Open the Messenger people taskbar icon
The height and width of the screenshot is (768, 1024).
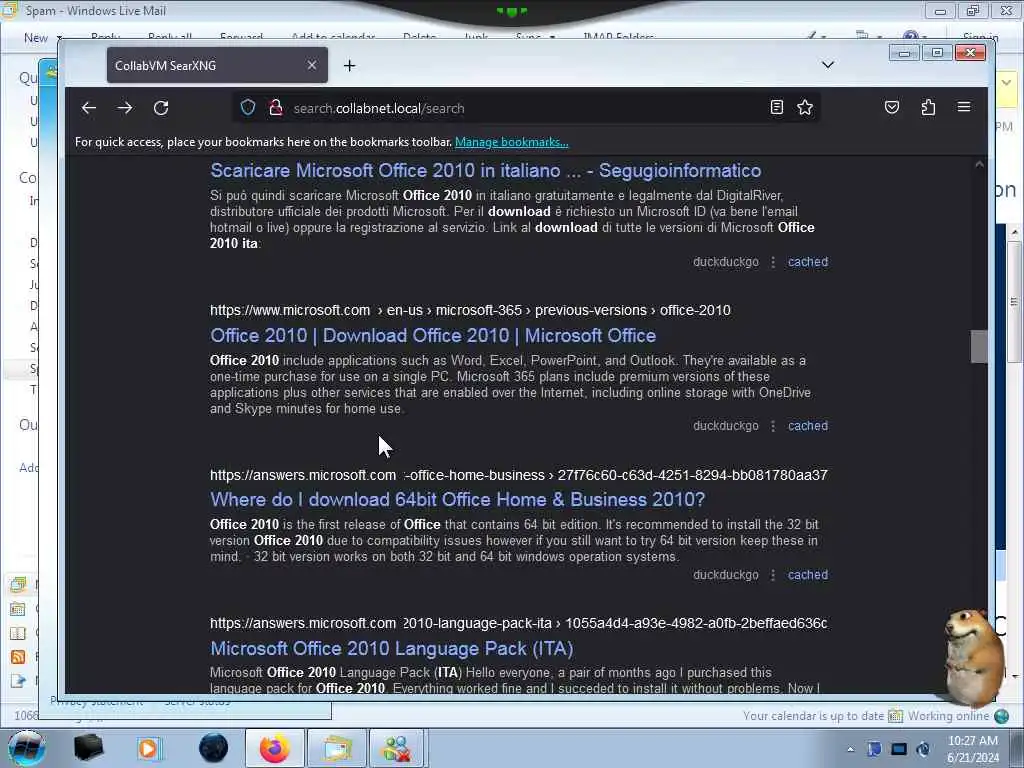(397, 748)
